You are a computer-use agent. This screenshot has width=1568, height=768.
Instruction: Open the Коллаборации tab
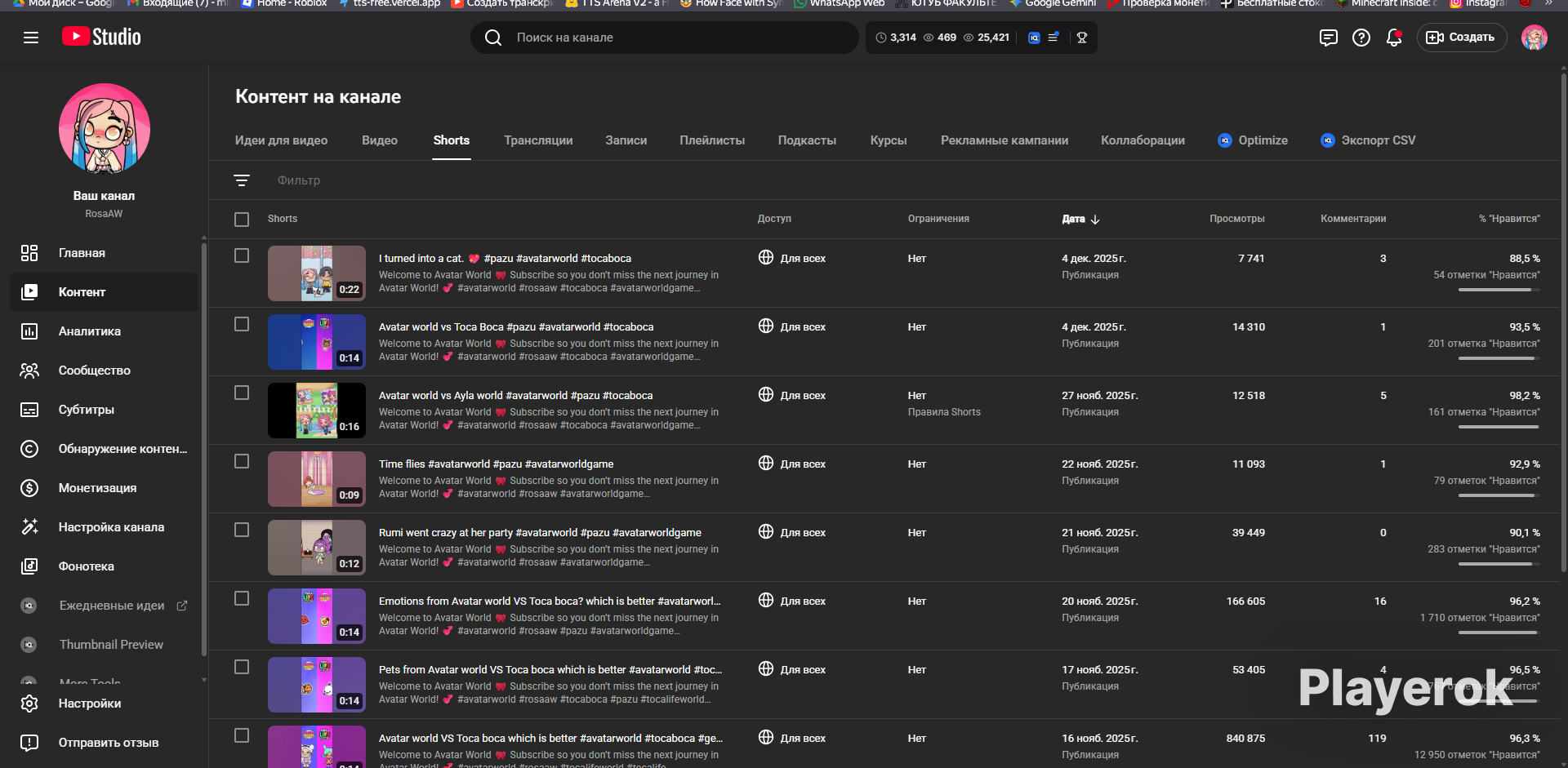1143,140
